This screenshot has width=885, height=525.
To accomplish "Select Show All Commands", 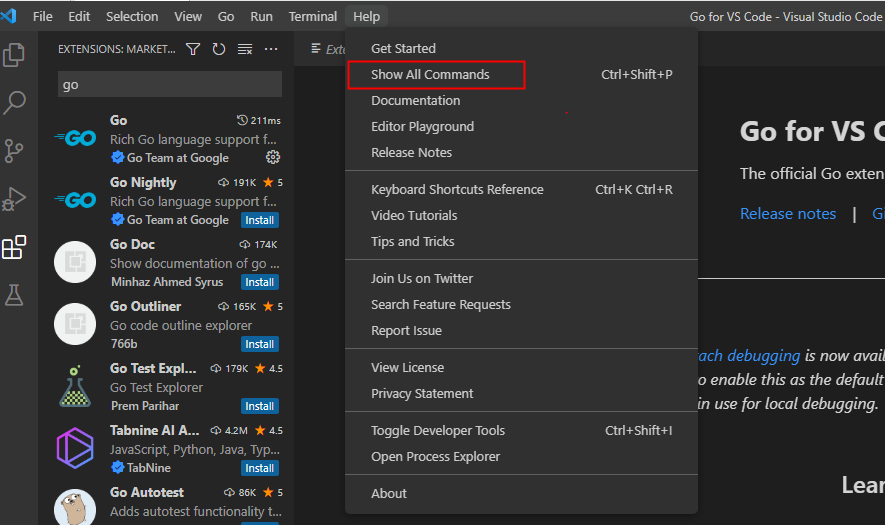I will click(x=522, y=75).
